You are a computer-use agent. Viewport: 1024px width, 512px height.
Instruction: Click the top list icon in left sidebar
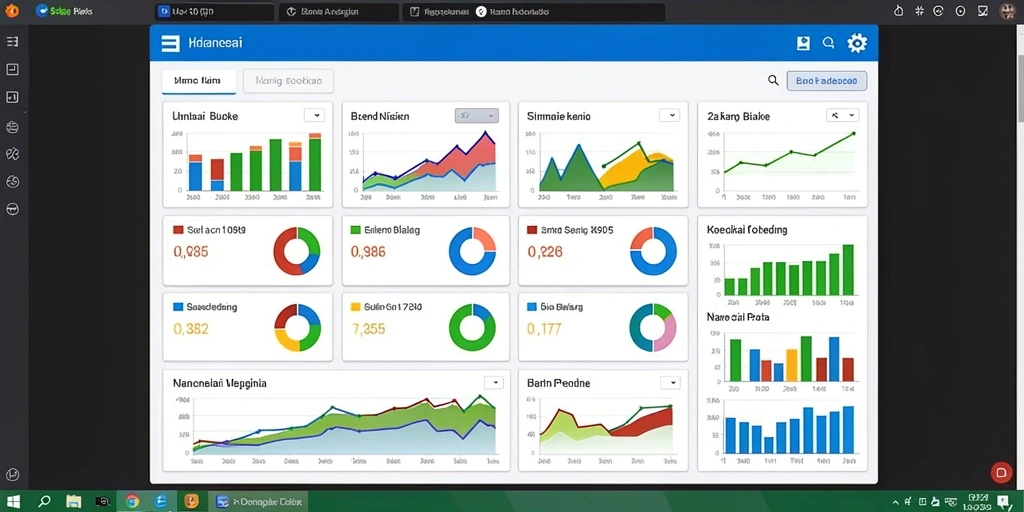click(x=12, y=42)
